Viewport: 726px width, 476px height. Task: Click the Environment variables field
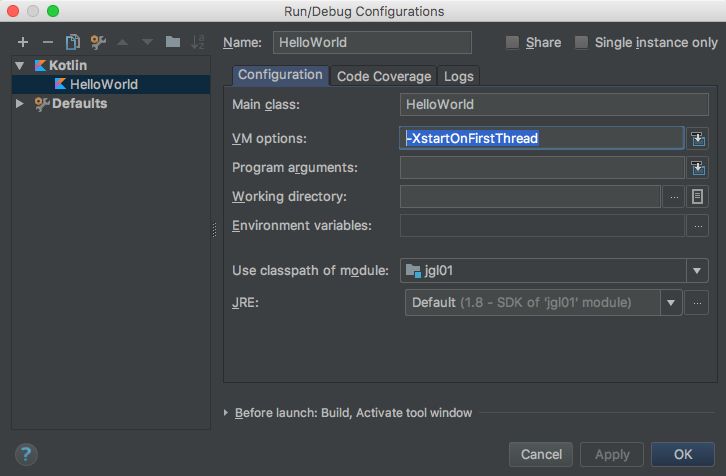click(x=542, y=226)
